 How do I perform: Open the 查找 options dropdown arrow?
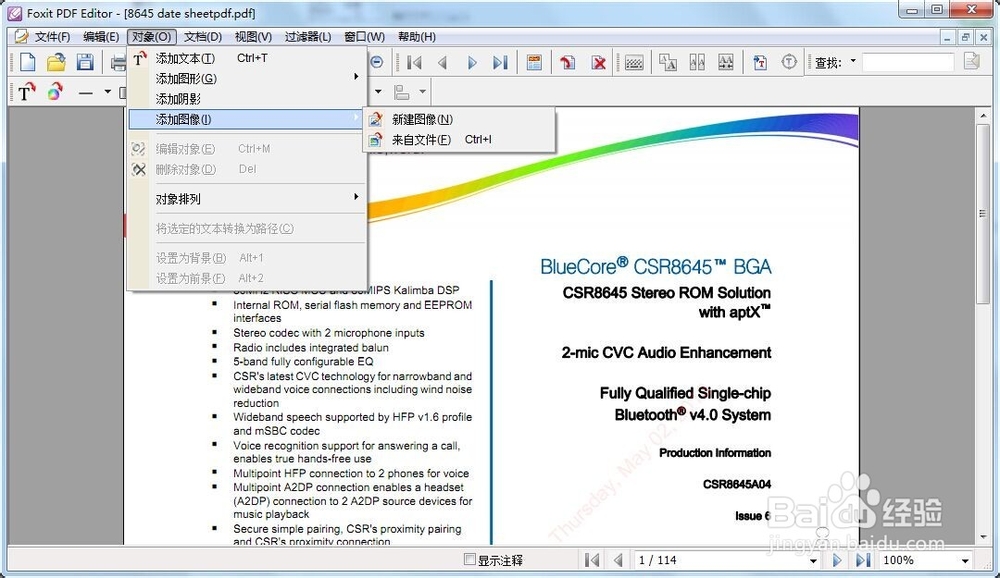[x=853, y=61]
